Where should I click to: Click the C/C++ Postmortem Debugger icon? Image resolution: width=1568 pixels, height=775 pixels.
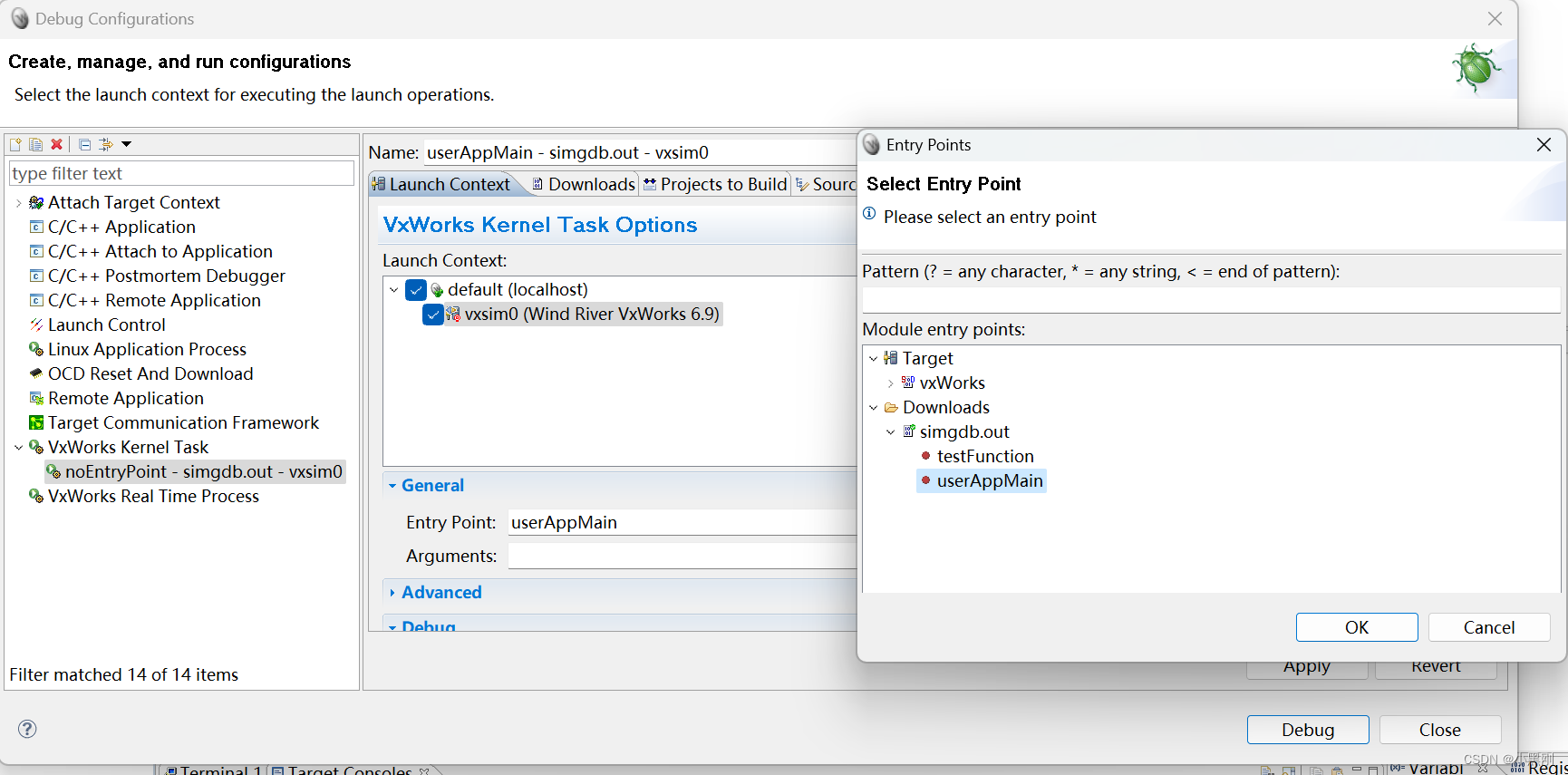36,276
